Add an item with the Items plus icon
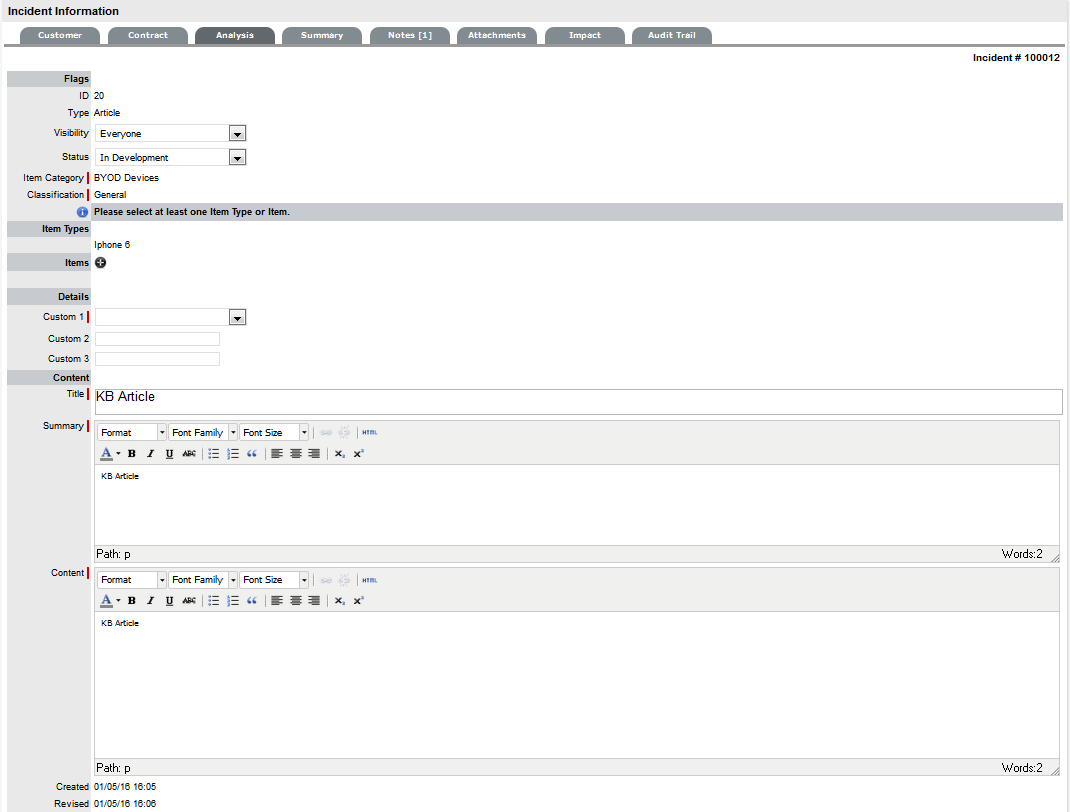 (x=100, y=263)
